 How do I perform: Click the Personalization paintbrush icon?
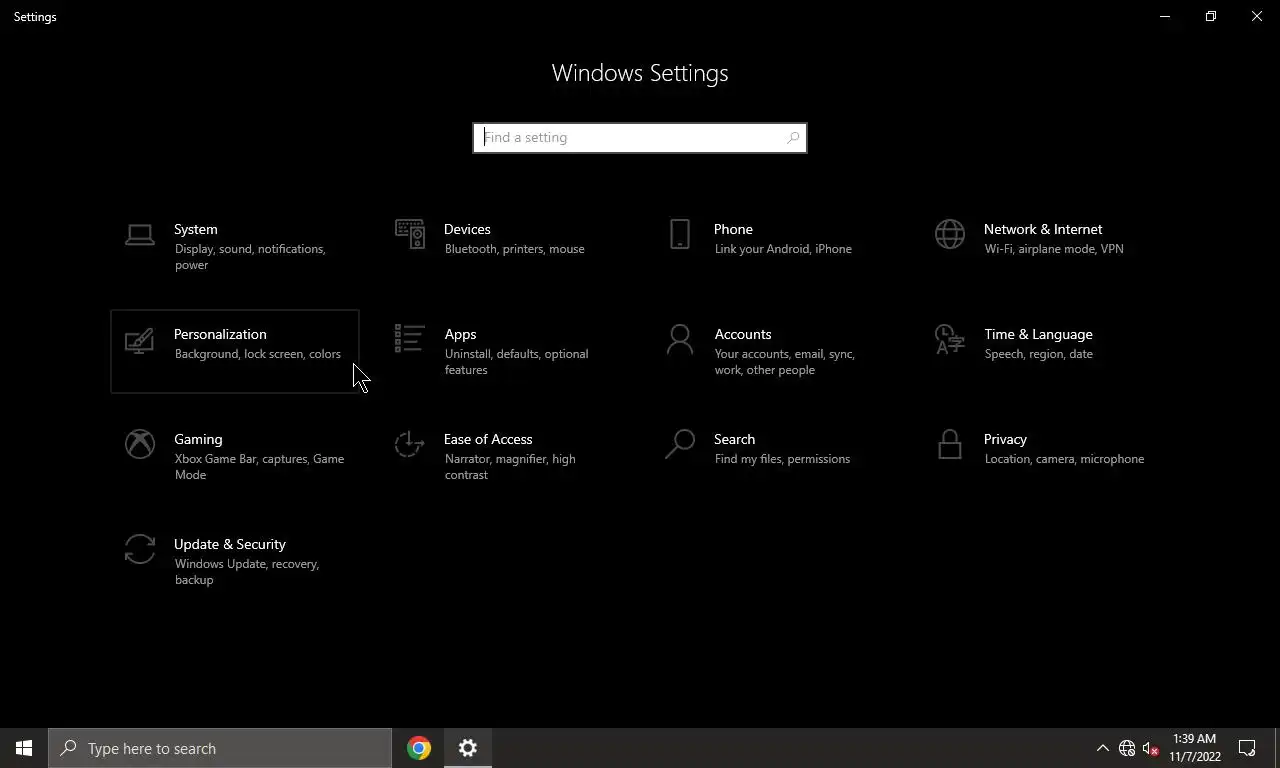click(x=140, y=340)
